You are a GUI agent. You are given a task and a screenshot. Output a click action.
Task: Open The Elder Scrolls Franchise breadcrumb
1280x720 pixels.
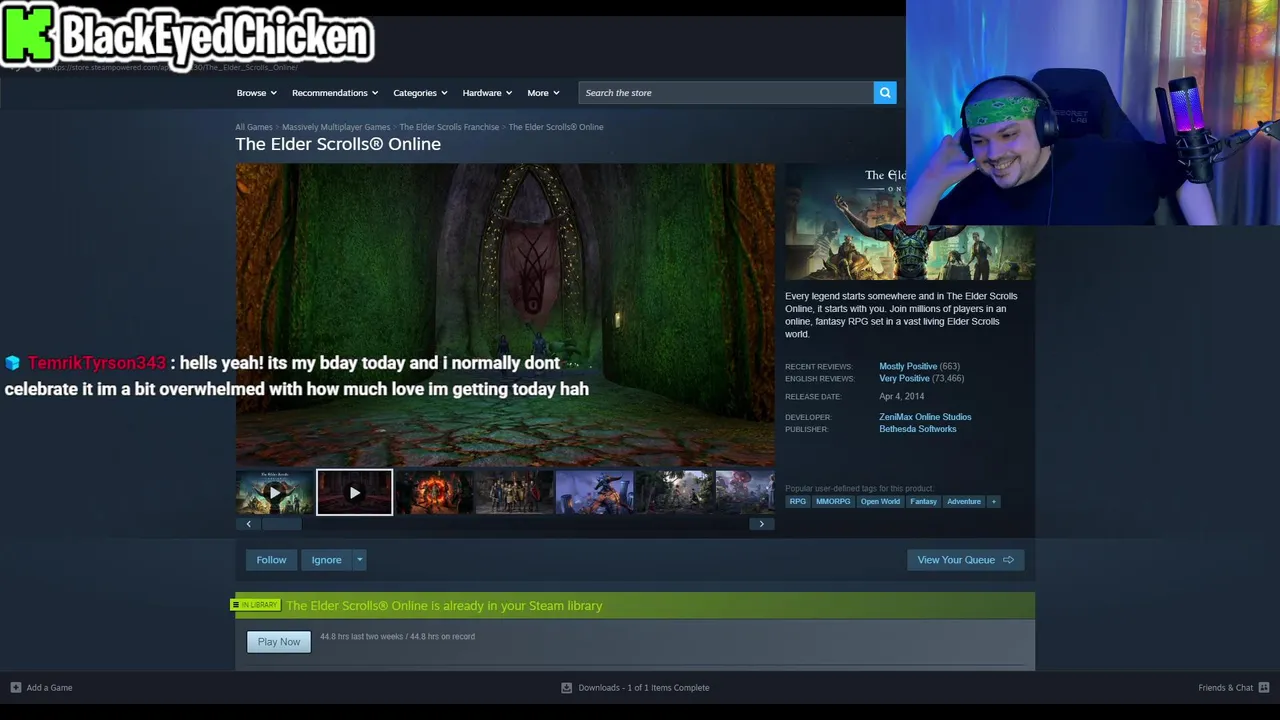pos(449,127)
